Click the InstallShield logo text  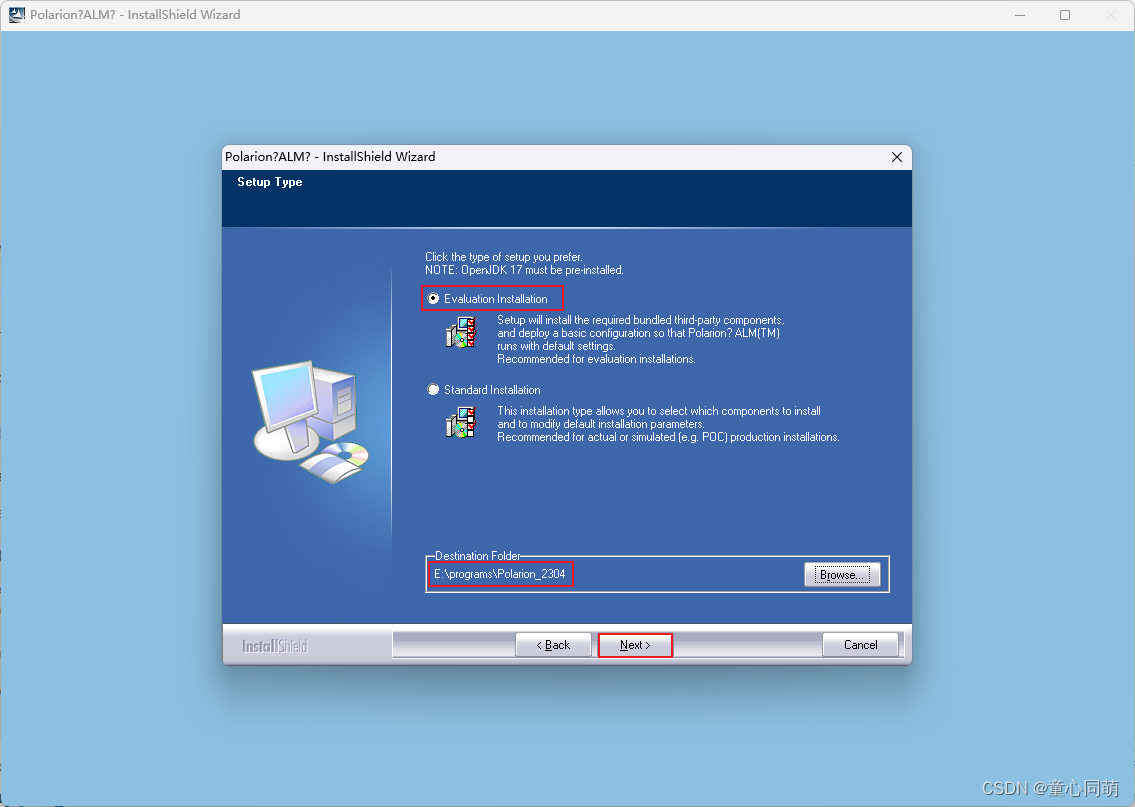pyautogui.click(x=274, y=646)
